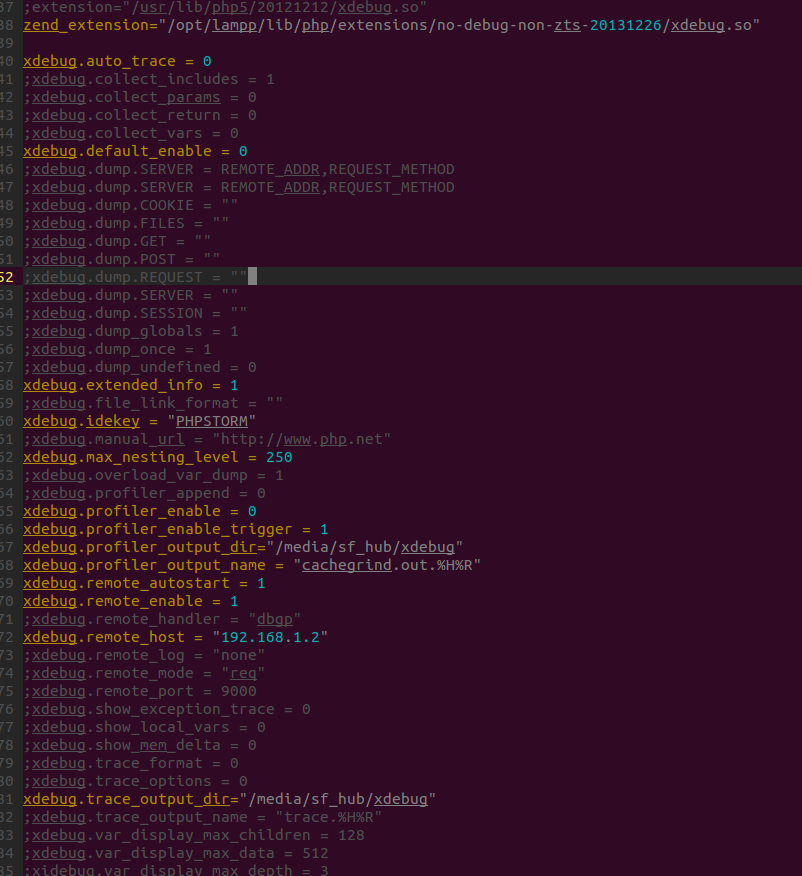The width and height of the screenshot is (802, 876).
Task: Click the ';xdebug.manual_url' line
Action: (207, 439)
